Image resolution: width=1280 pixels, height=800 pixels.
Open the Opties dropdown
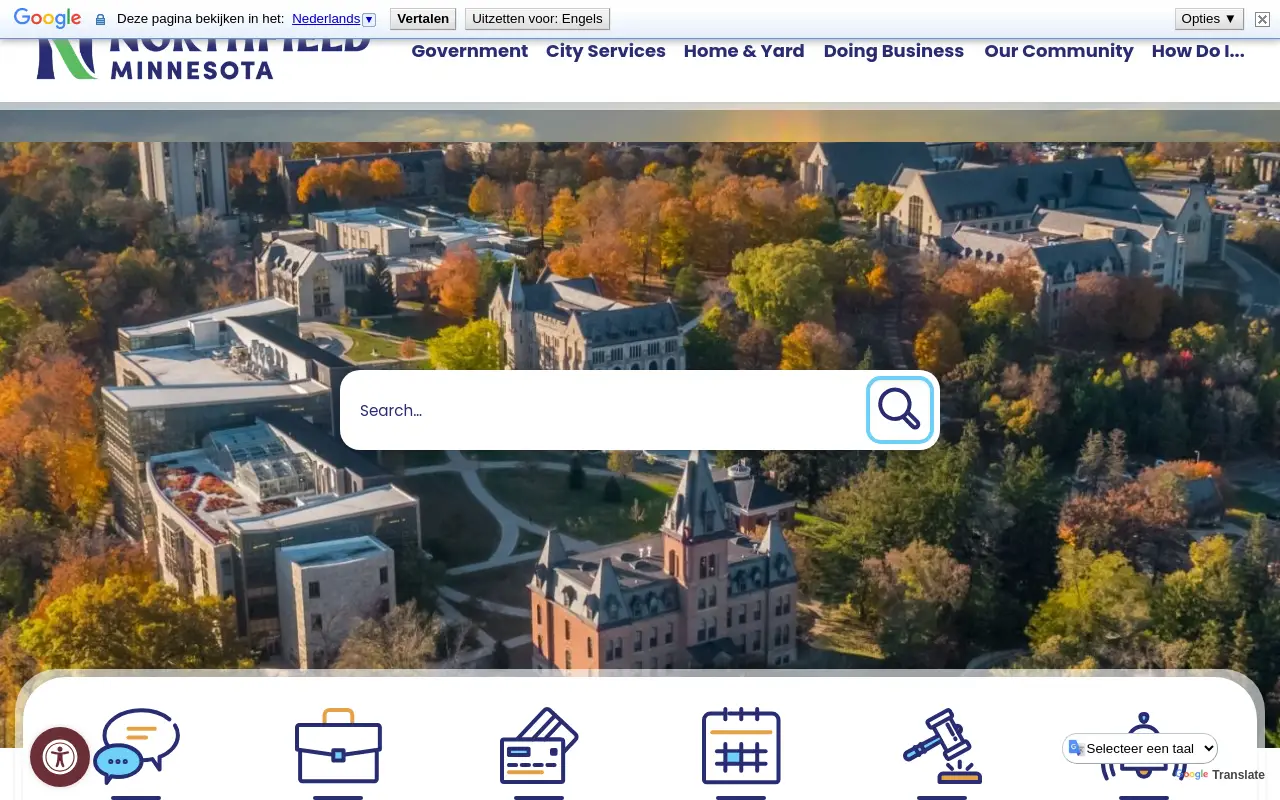1209,19
